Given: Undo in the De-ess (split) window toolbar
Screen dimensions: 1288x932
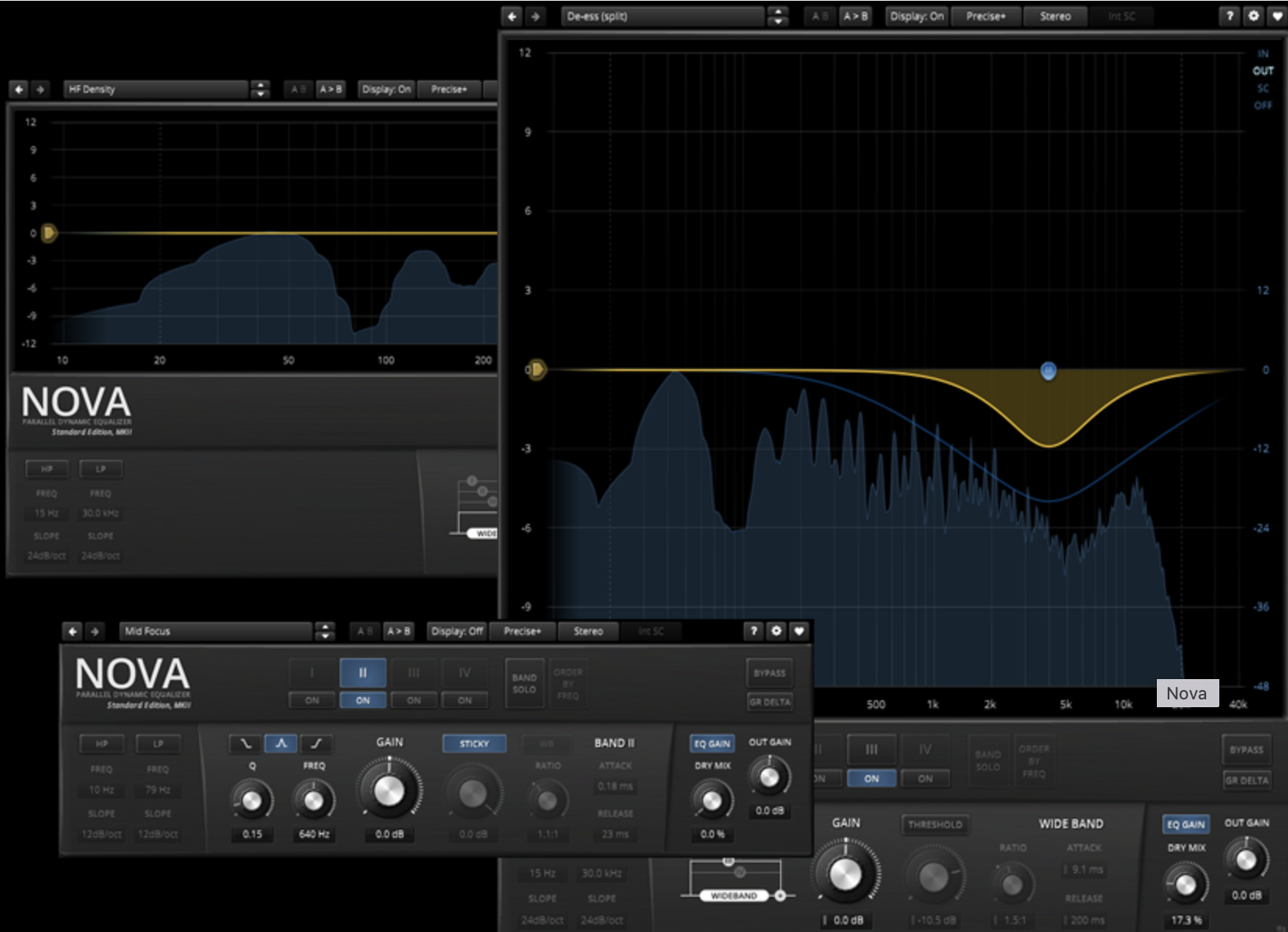Looking at the screenshot, I should (512, 16).
